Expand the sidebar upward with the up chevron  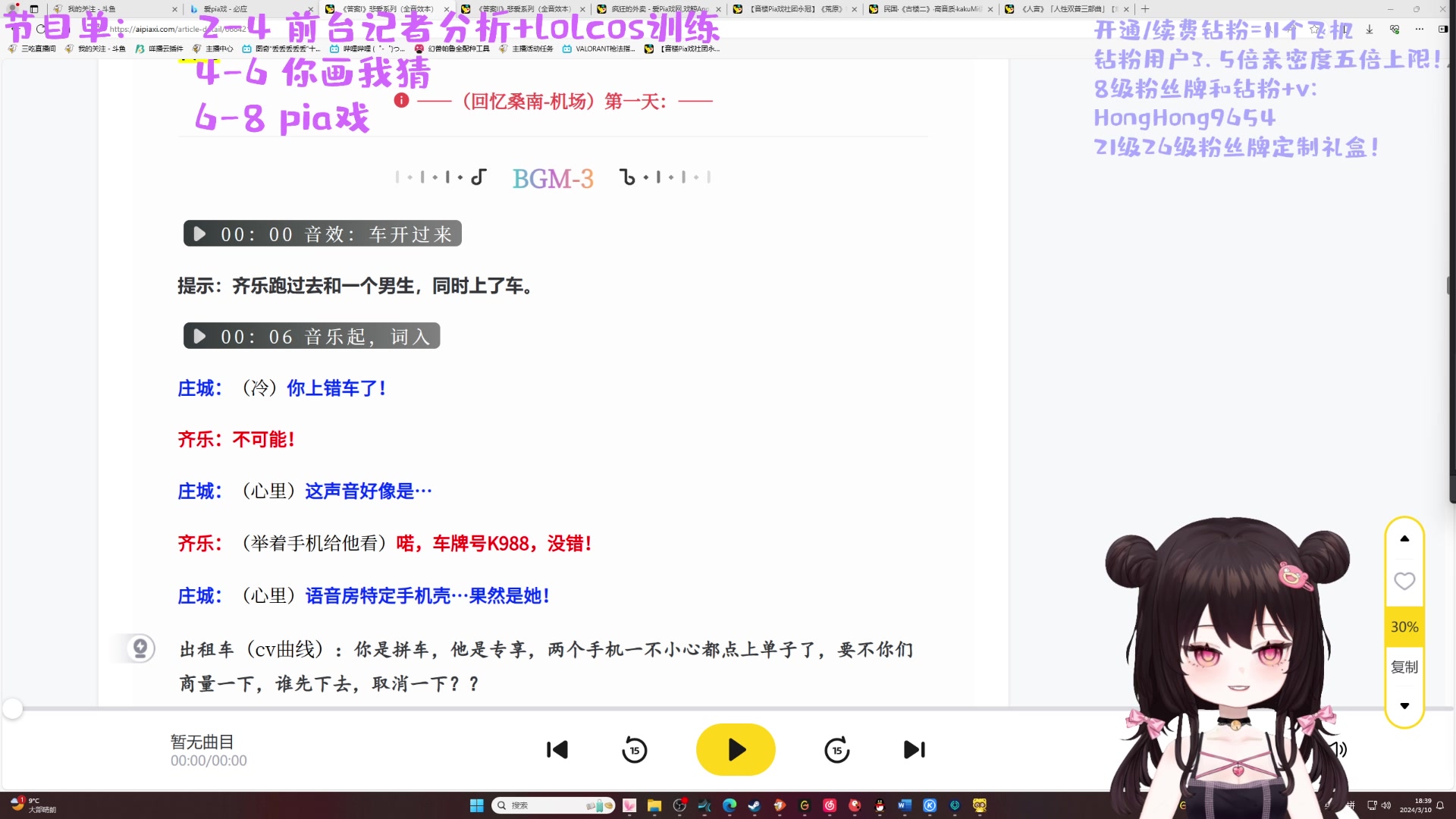1404,537
